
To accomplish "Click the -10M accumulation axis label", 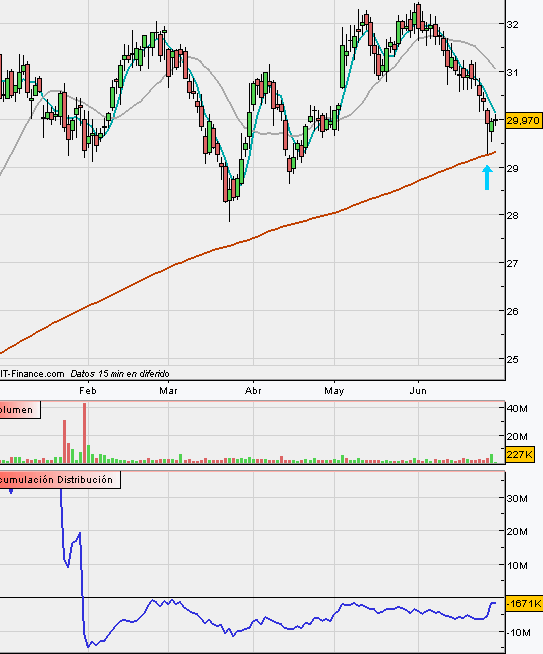I will pos(519,632).
